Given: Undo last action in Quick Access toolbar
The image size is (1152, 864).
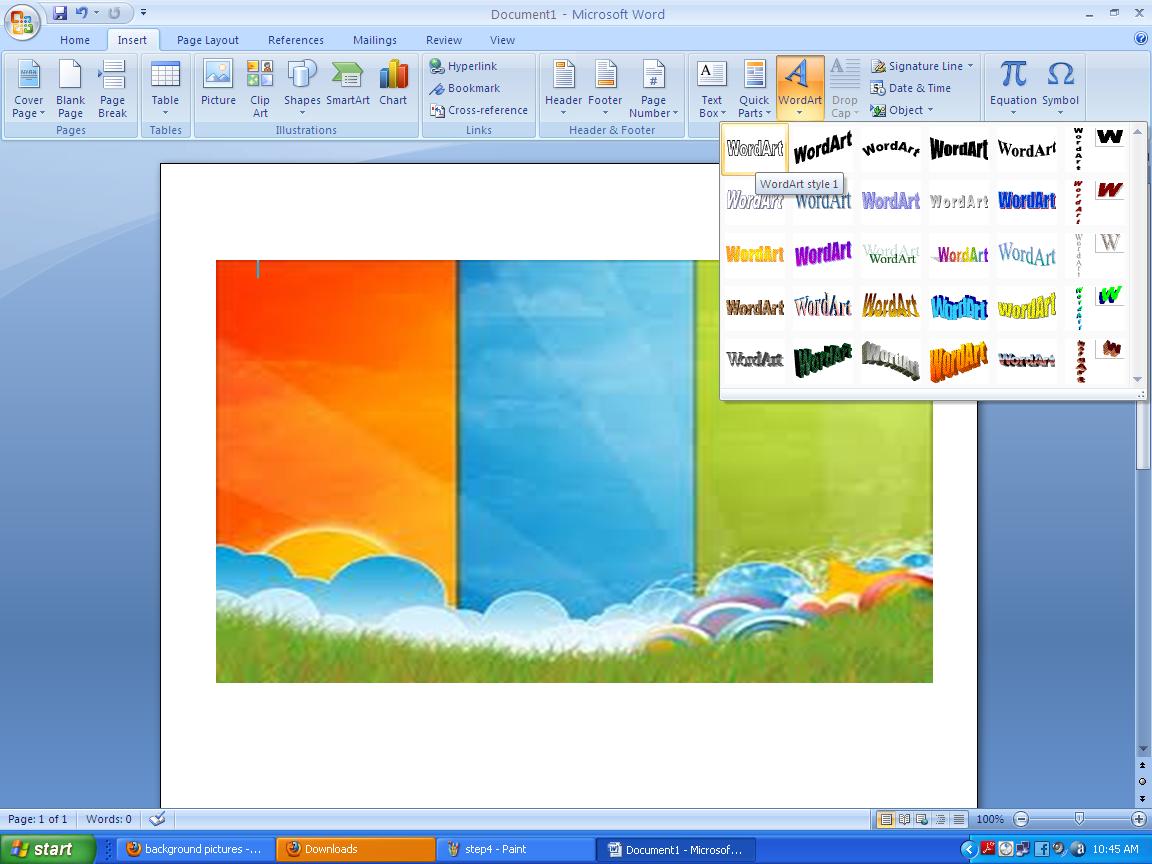Looking at the screenshot, I should (x=82, y=12).
